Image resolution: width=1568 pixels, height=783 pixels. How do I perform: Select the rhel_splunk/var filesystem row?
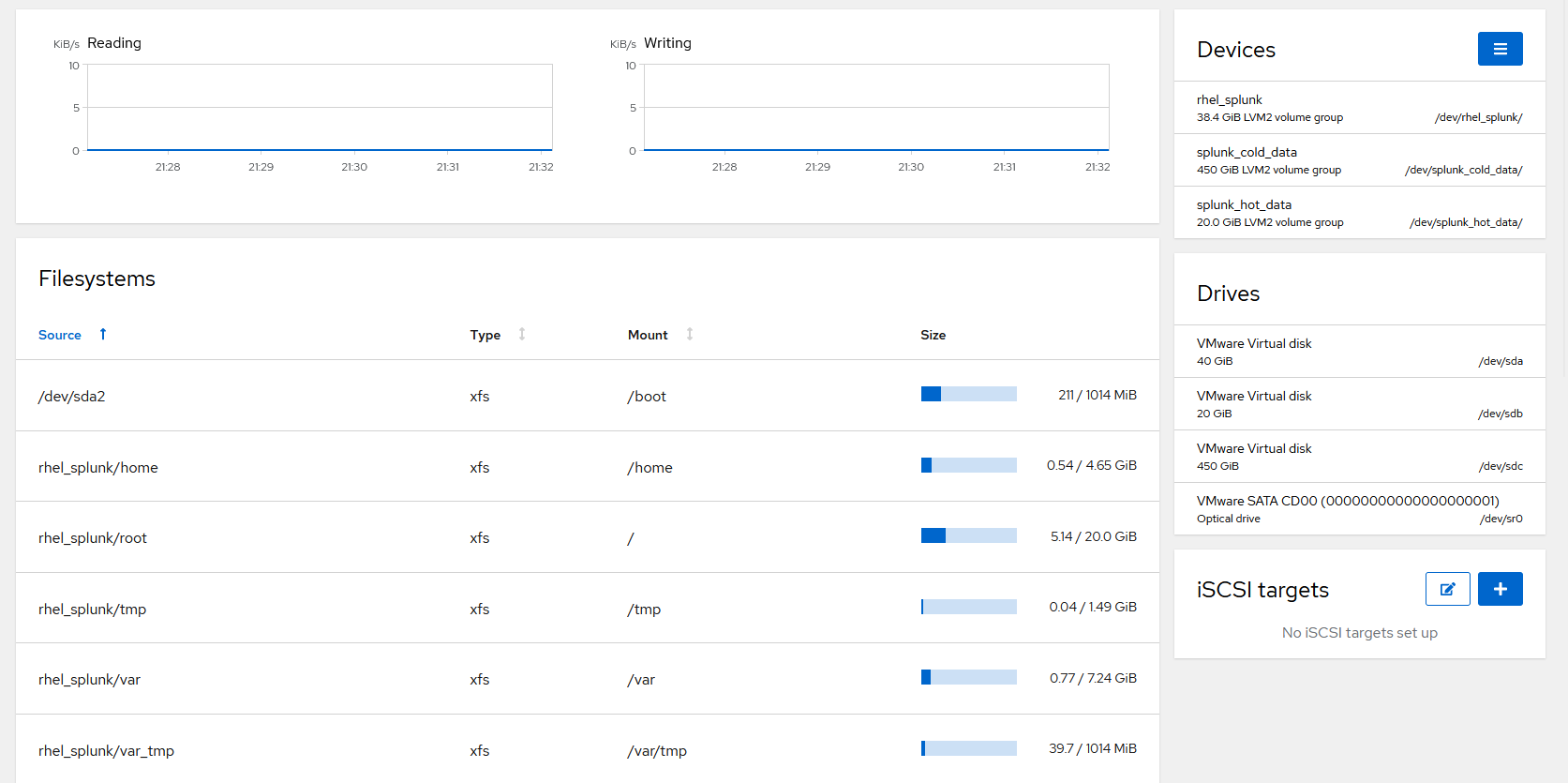588,679
